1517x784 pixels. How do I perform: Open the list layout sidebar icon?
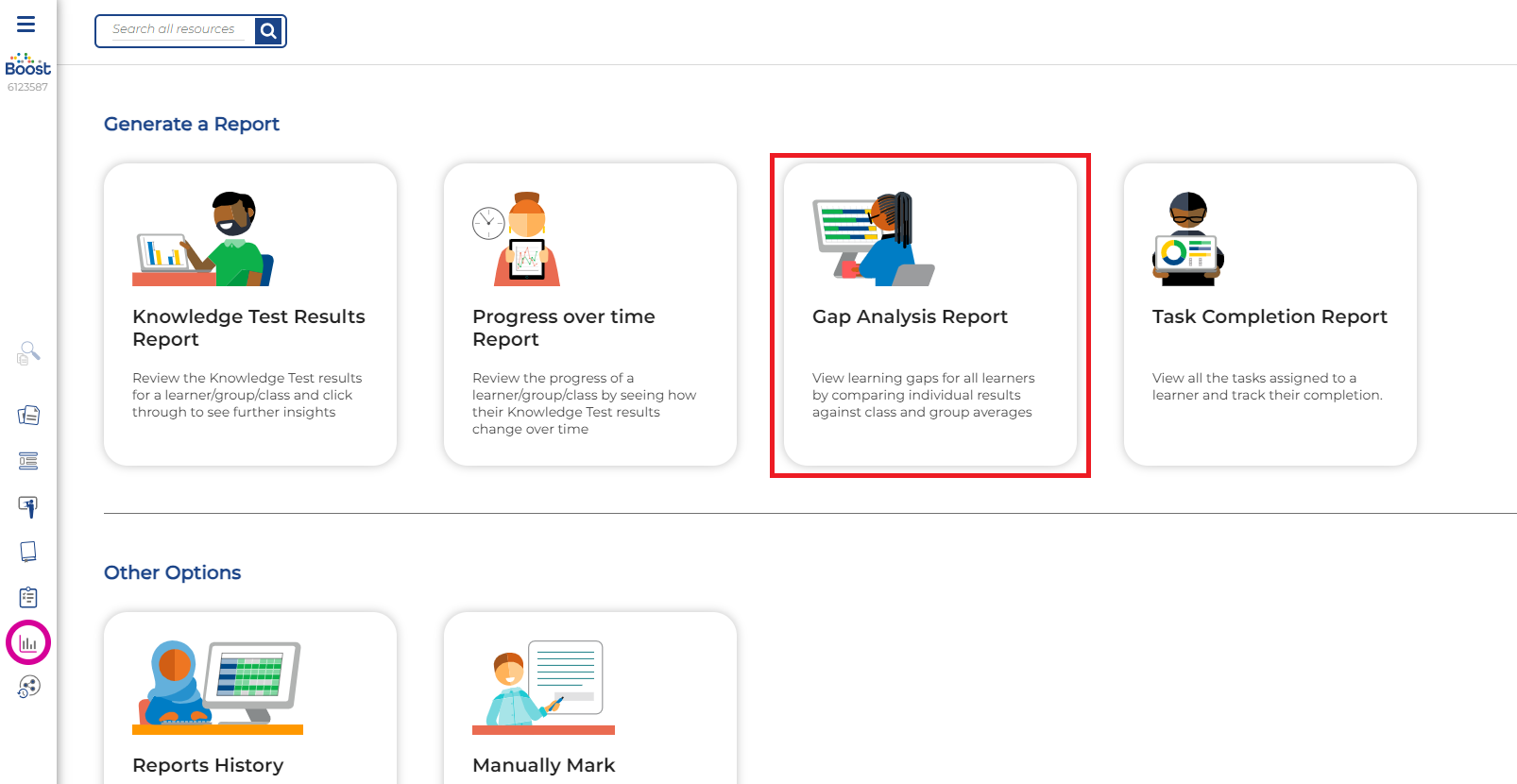pos(28,461)
